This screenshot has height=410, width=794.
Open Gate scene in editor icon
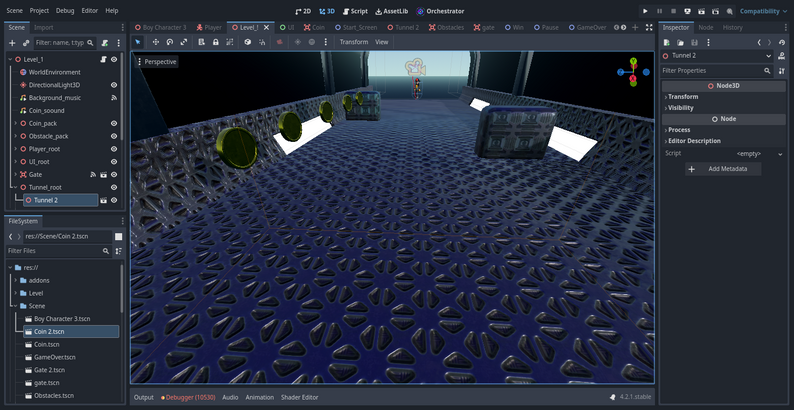pyautogui.click(x=104, y=175)
